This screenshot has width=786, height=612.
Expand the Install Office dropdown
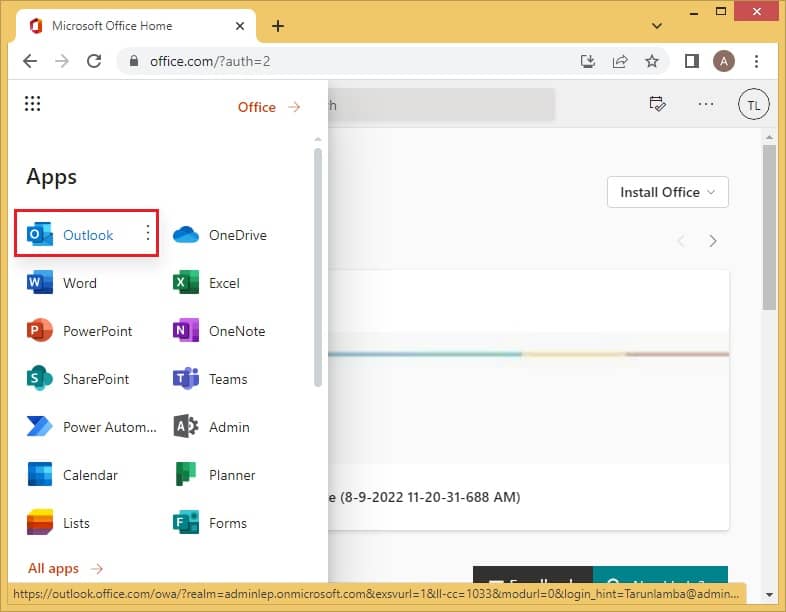[x=667, y=192]
